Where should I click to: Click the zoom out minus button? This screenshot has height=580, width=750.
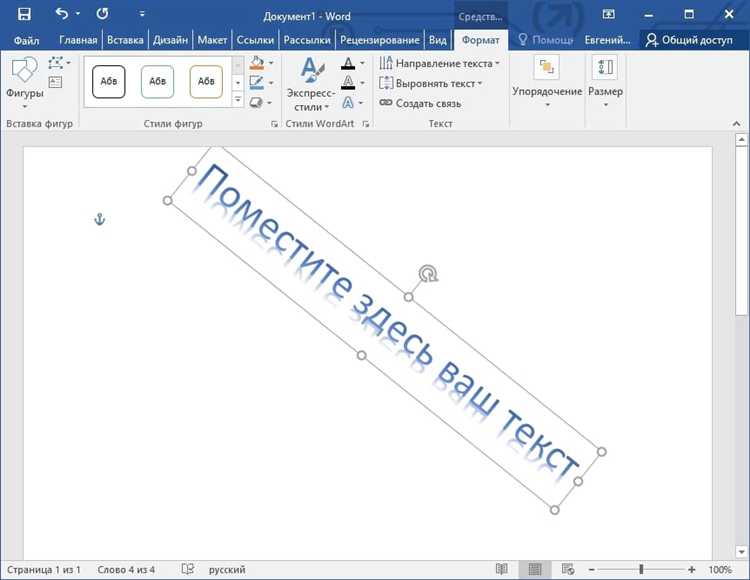(x=591, y=569)
